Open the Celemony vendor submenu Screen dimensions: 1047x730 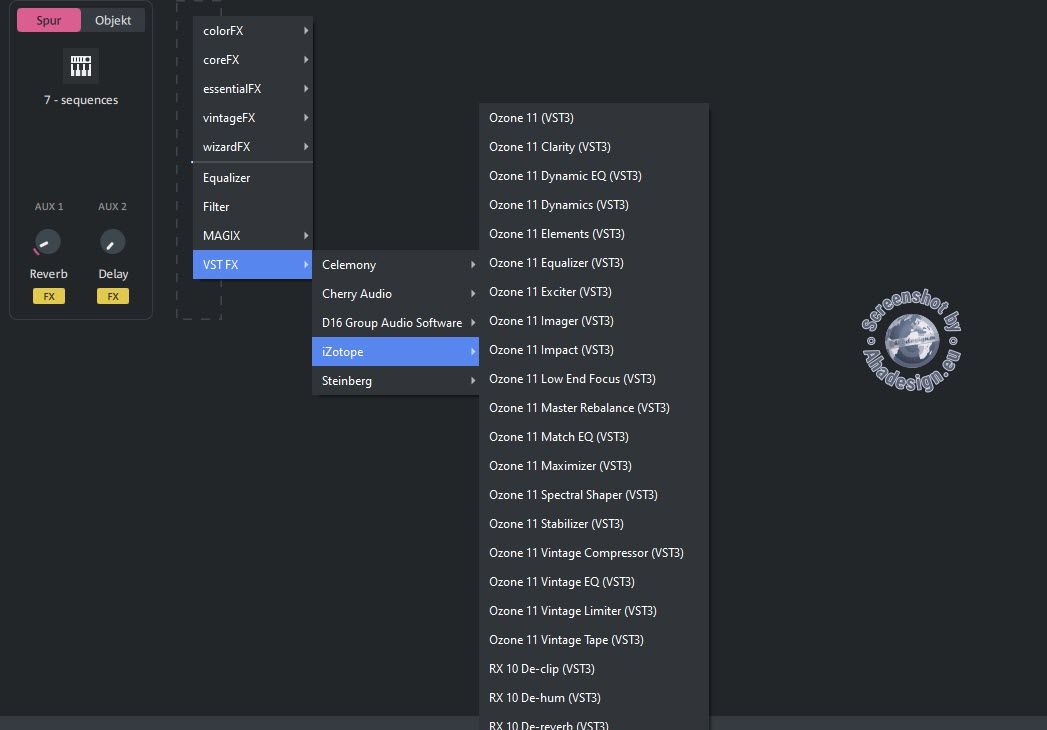(396, 264)
